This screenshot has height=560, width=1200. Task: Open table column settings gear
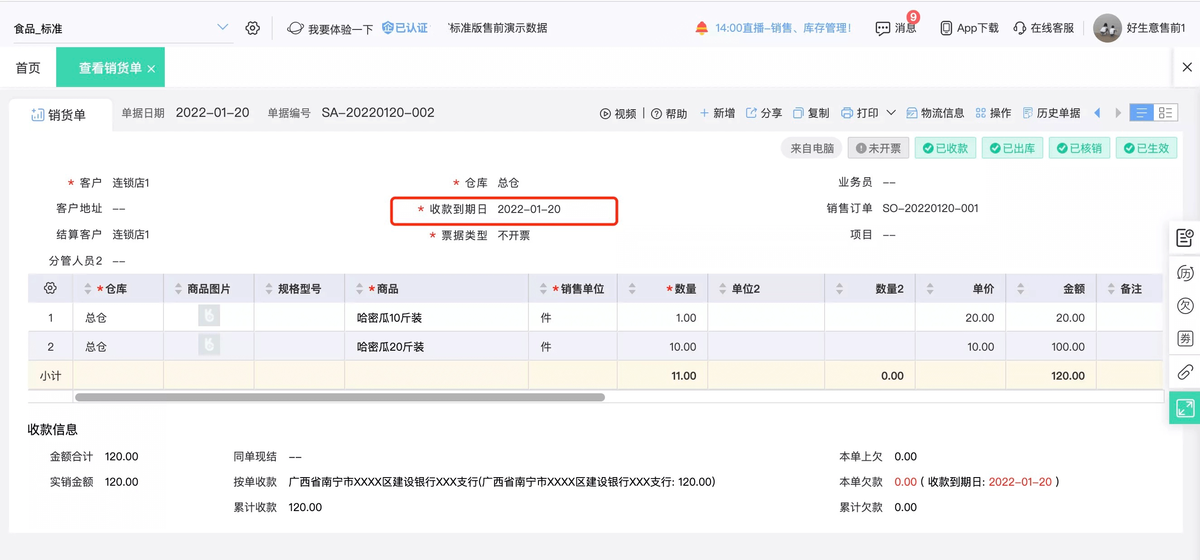click(50, 288)
